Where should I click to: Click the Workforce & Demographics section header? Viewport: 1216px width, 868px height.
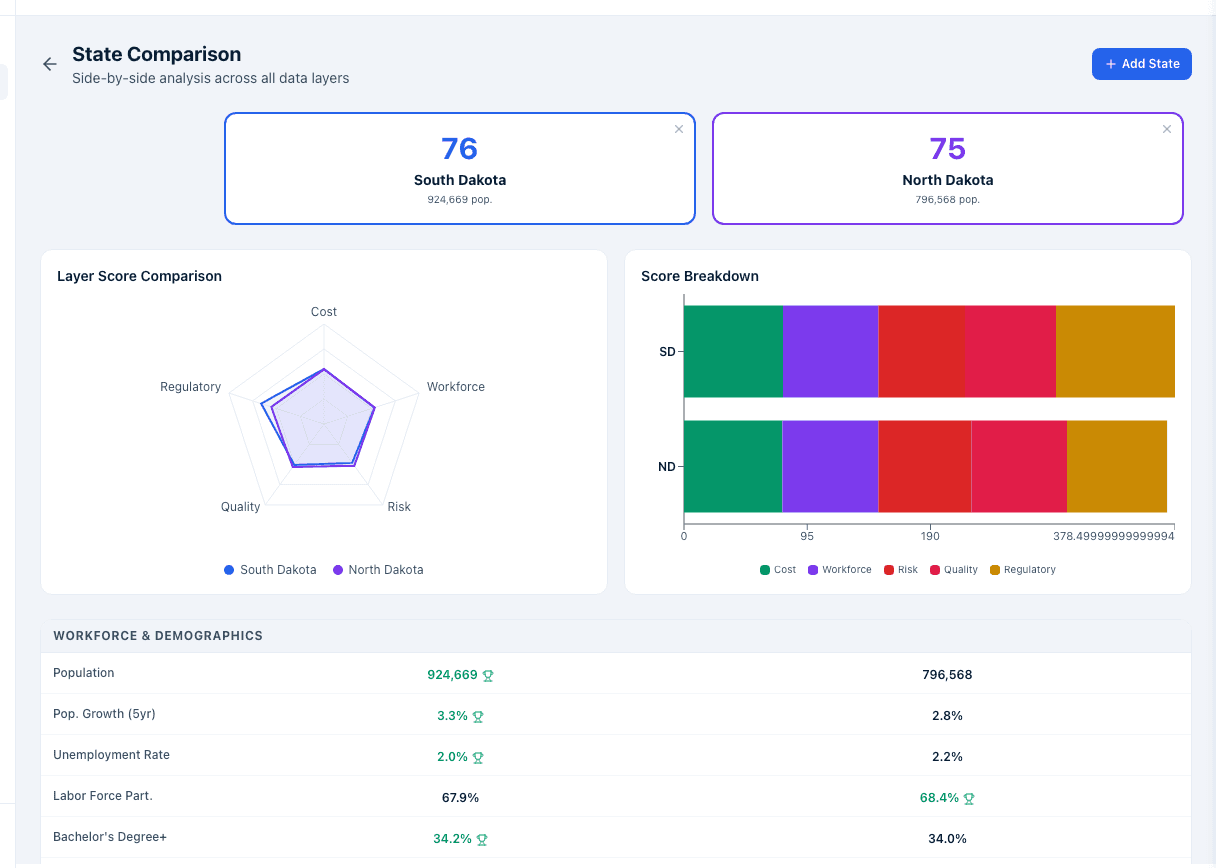point(158,636)
